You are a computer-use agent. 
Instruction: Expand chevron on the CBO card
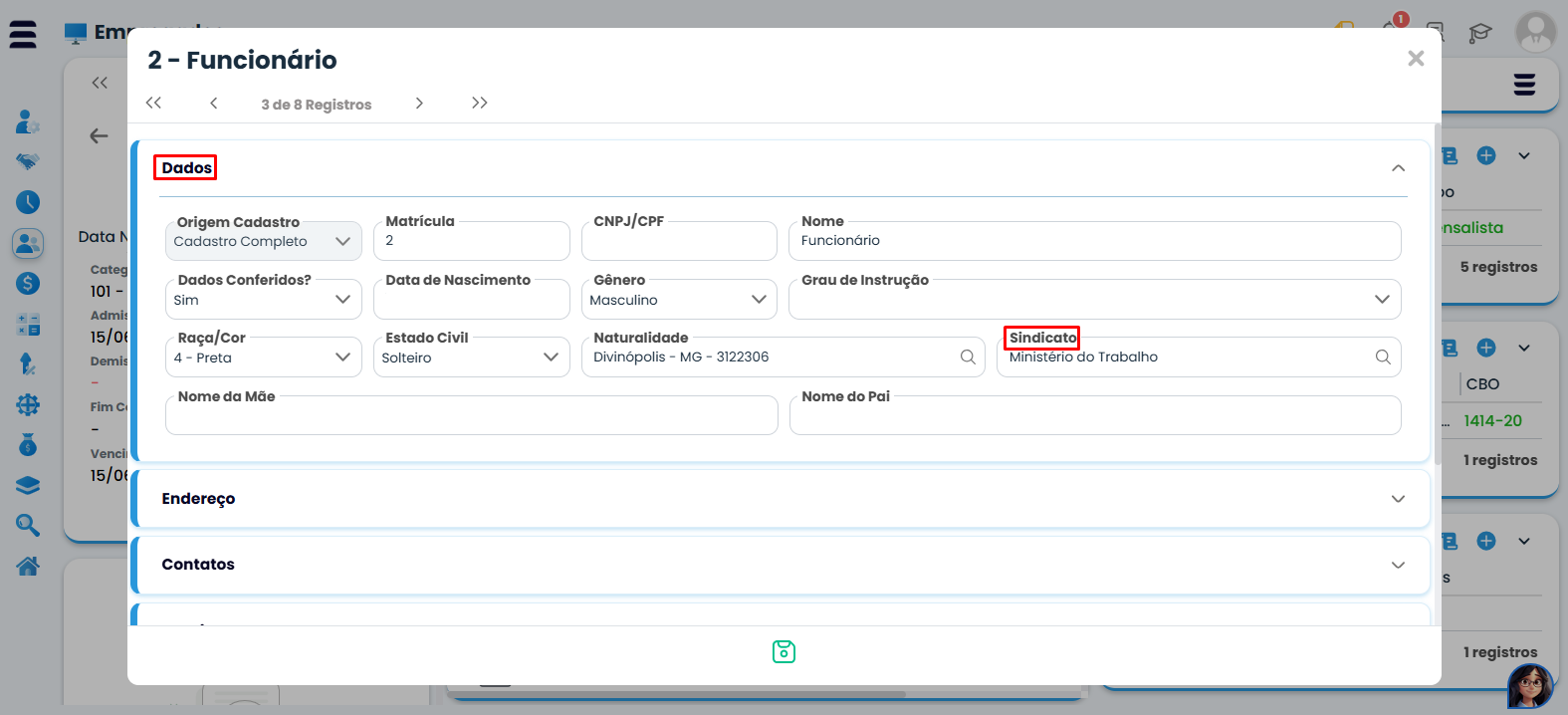(x=1524, y=348)
